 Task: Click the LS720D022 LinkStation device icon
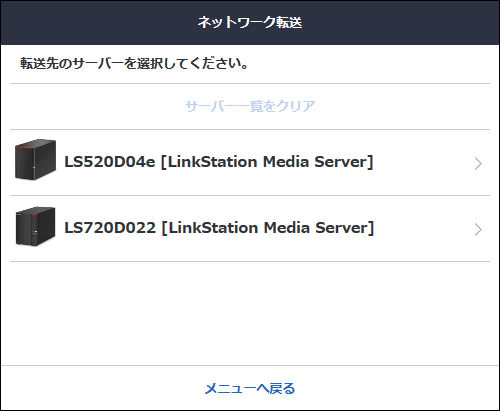tap(35, 226)
